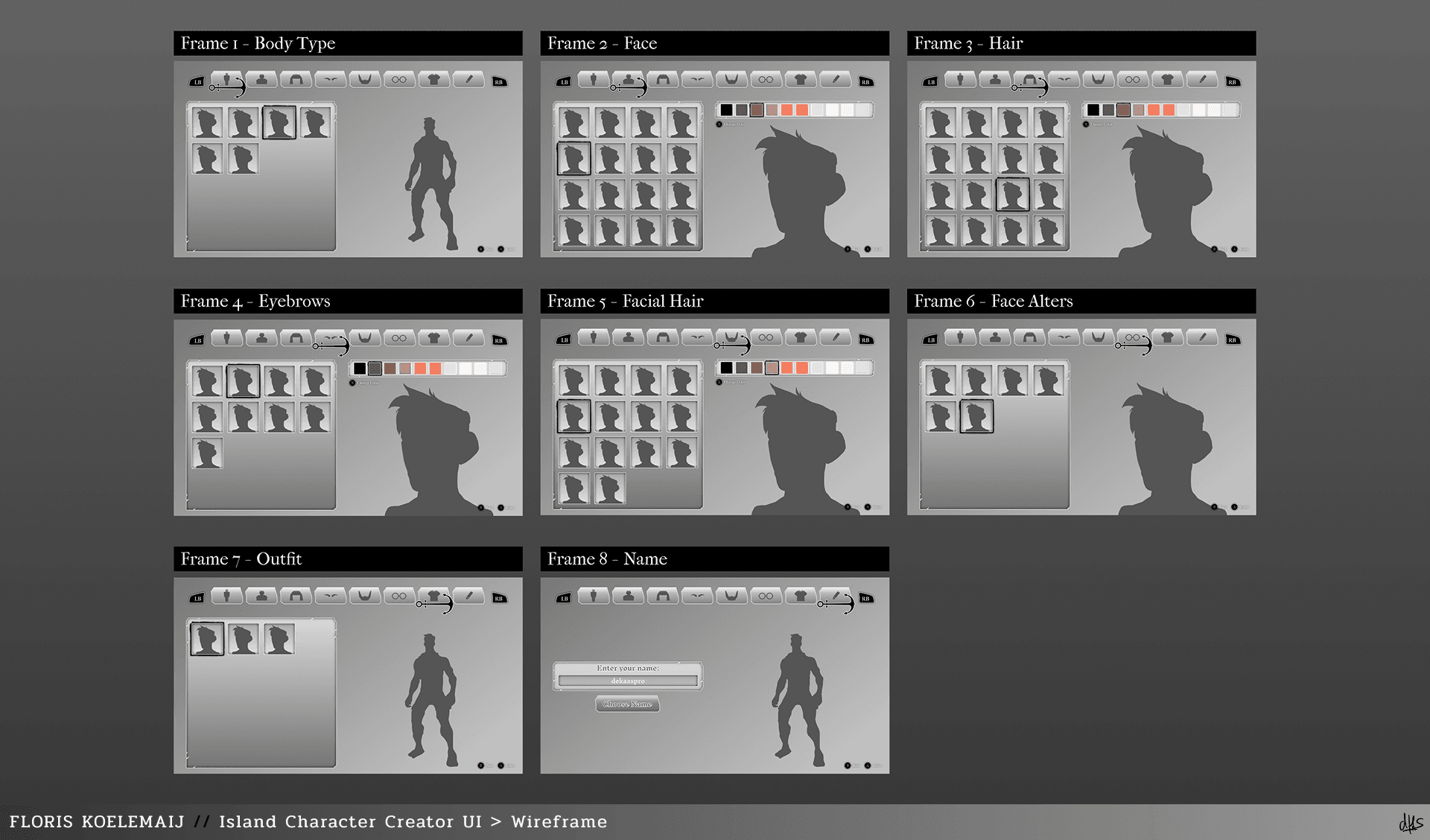
Task: Pick the dark gray swatch in Frame 4
Action: pyautogui.click(x=375, y=369)
